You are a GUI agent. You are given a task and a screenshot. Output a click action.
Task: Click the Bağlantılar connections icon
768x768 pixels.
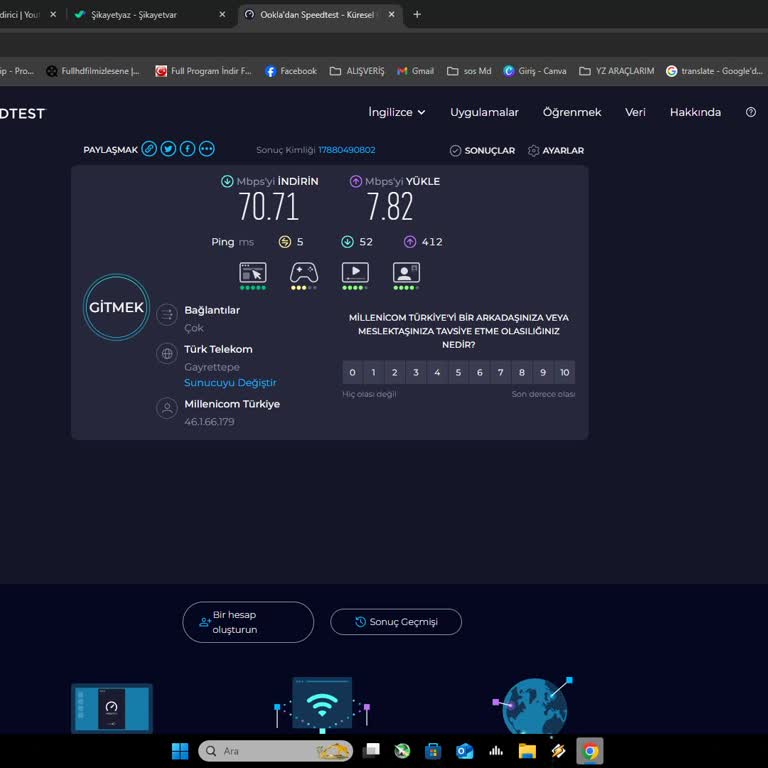point(167,314)
